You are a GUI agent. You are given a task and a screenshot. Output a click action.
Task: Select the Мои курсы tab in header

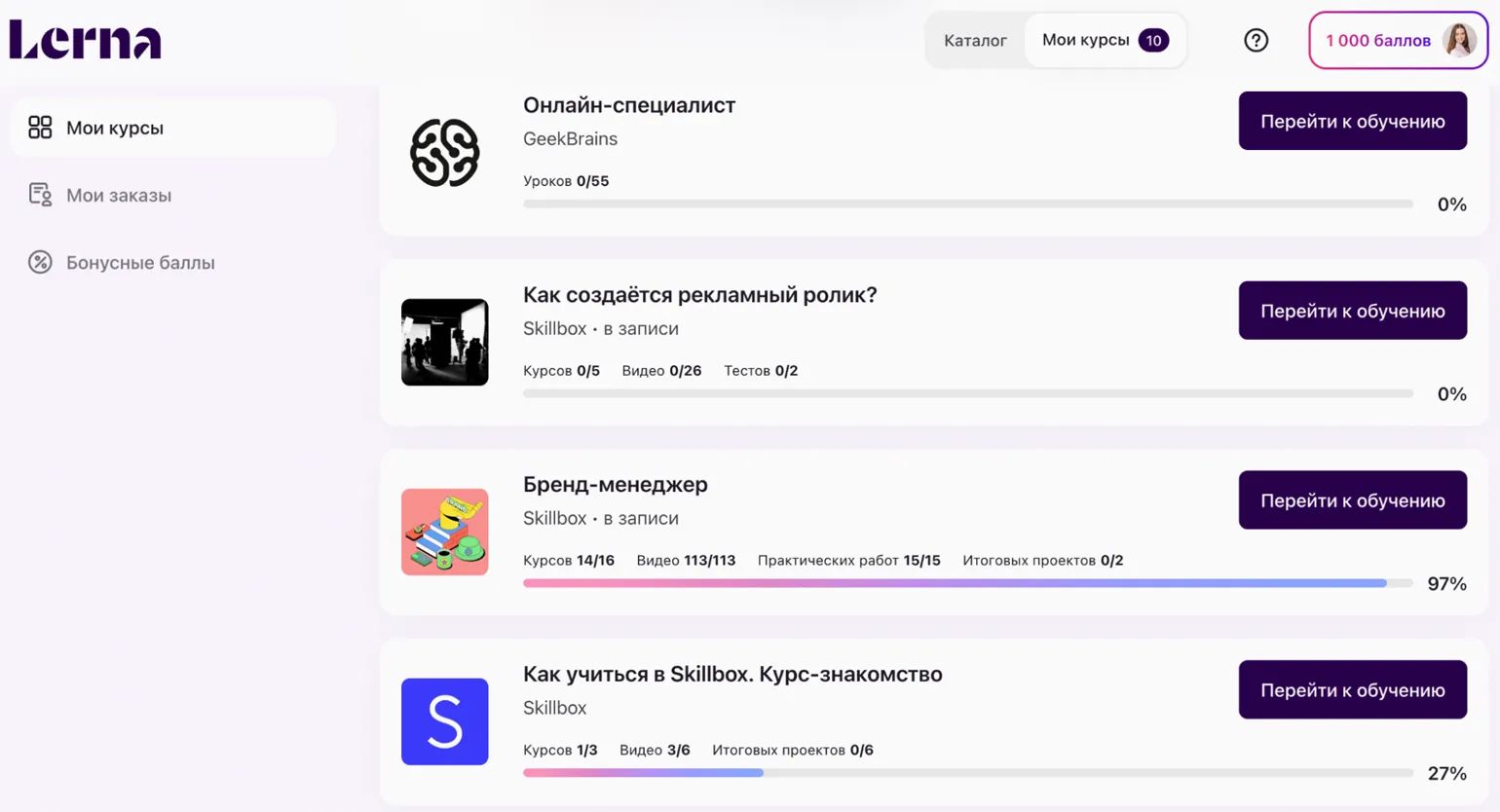pyautogui.click(x=1105, y=40)
